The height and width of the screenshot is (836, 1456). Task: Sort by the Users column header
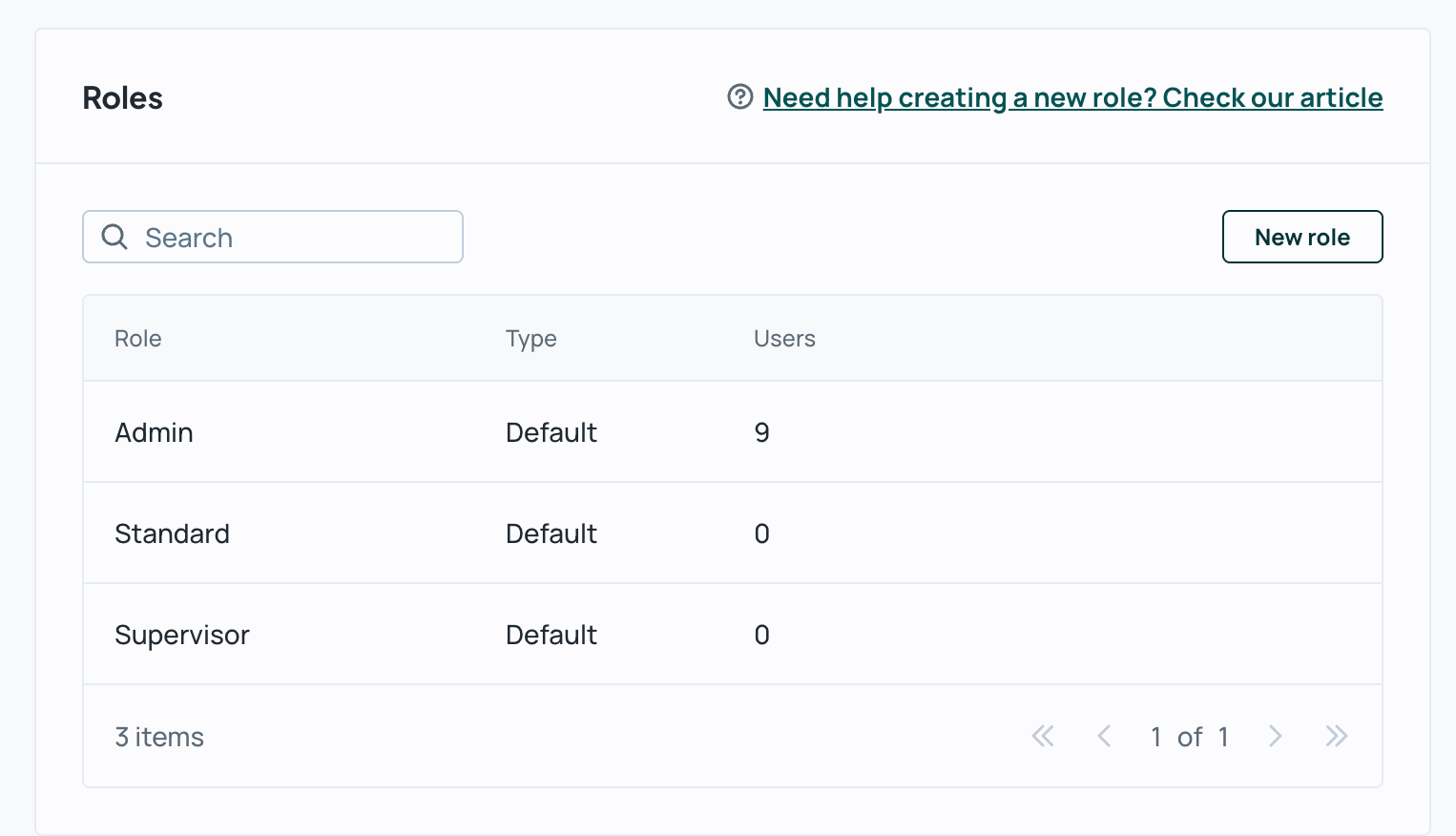(x=784, y=339)
